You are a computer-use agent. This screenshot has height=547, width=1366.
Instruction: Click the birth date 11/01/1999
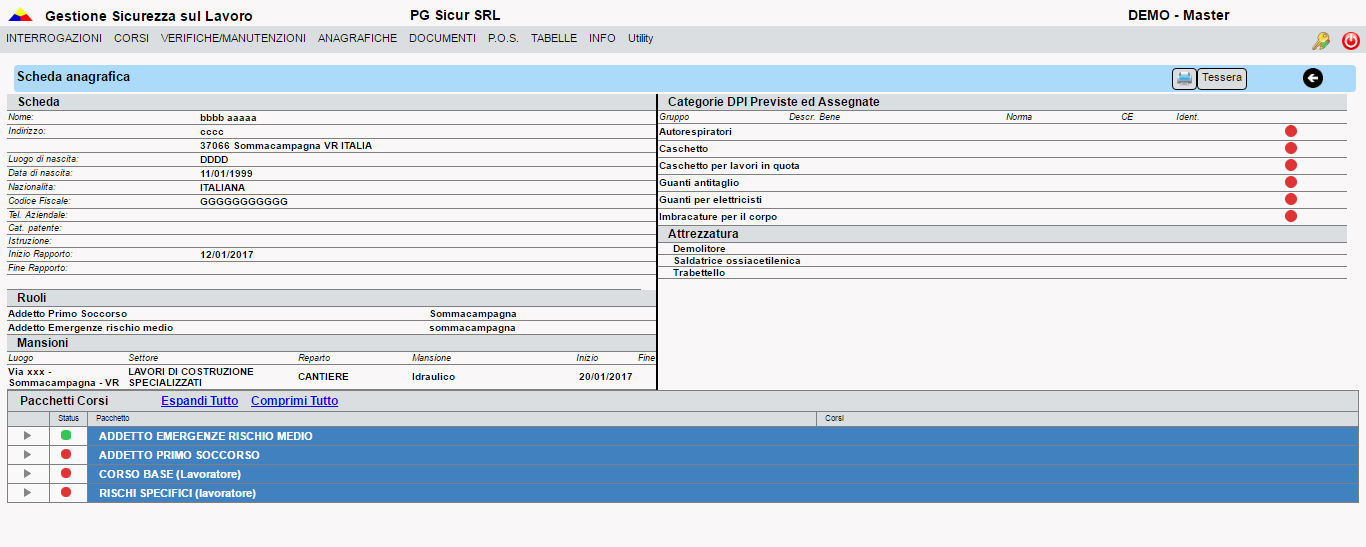click(226, 173)
